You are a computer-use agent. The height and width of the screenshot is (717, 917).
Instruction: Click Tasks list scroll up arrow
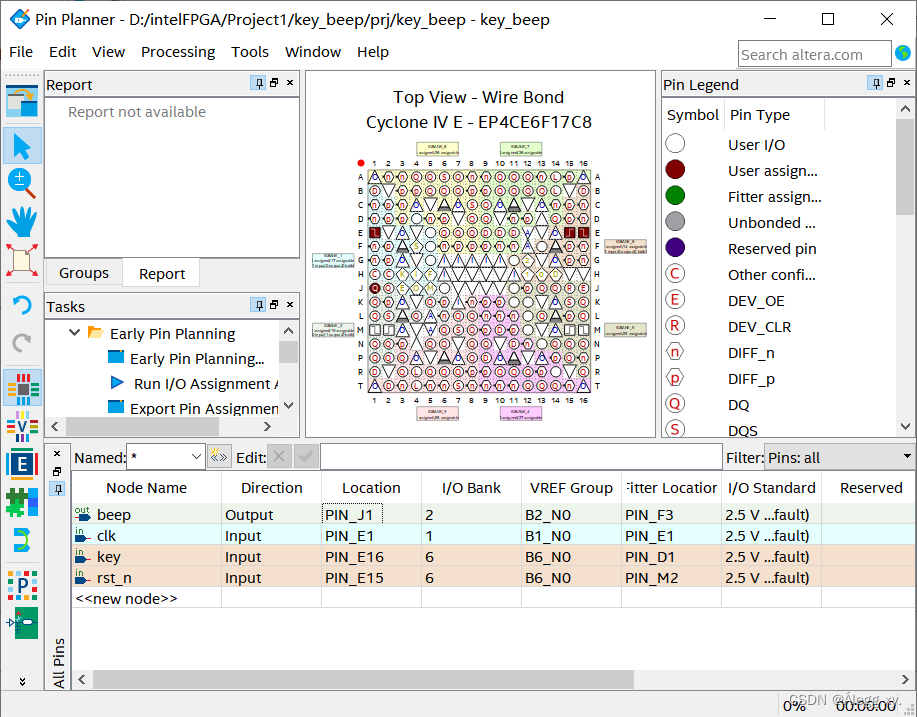pyautogui.click(x=288, y=331)
